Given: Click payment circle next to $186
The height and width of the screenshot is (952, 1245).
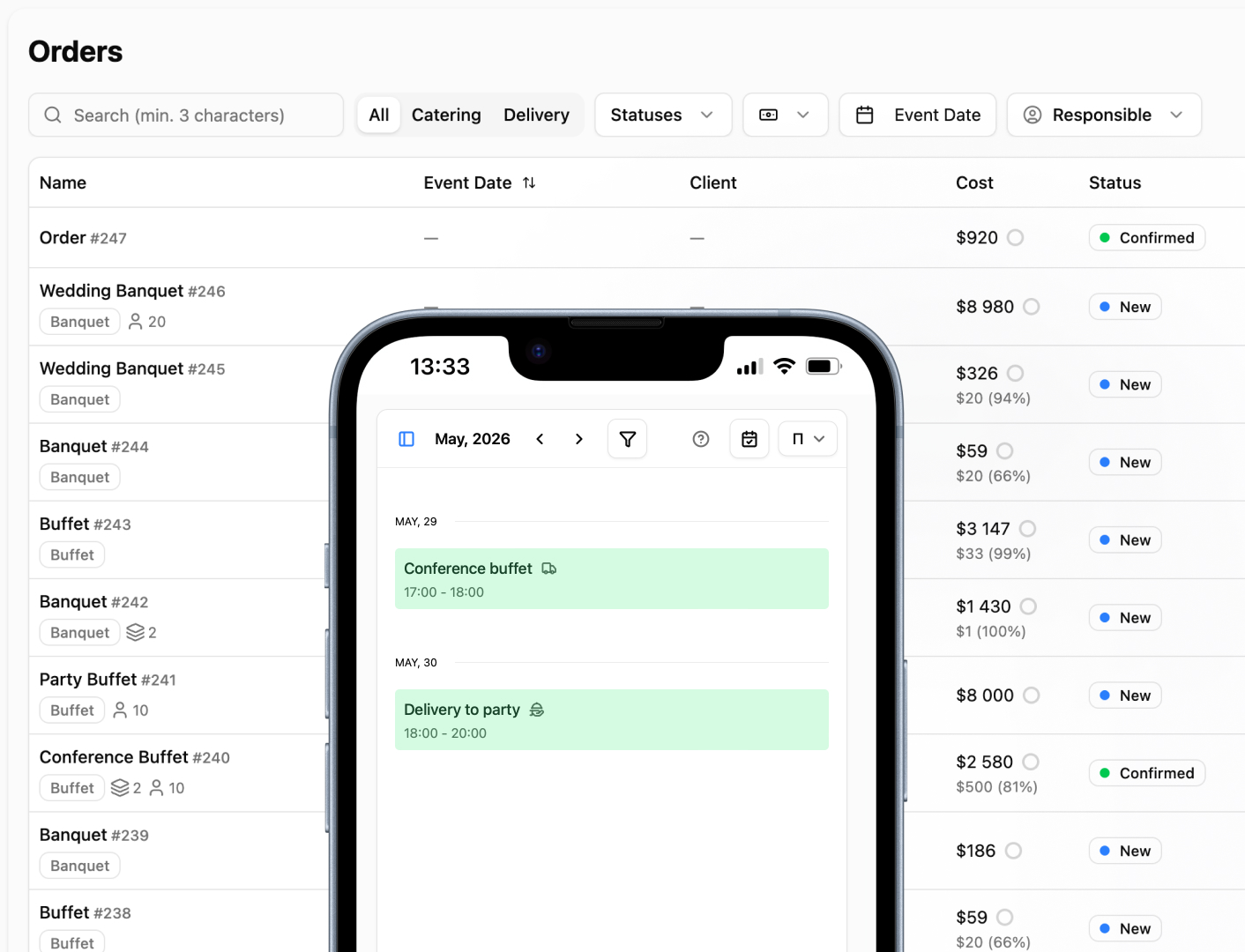Looking at the screenshot, I should (1014, 852).
